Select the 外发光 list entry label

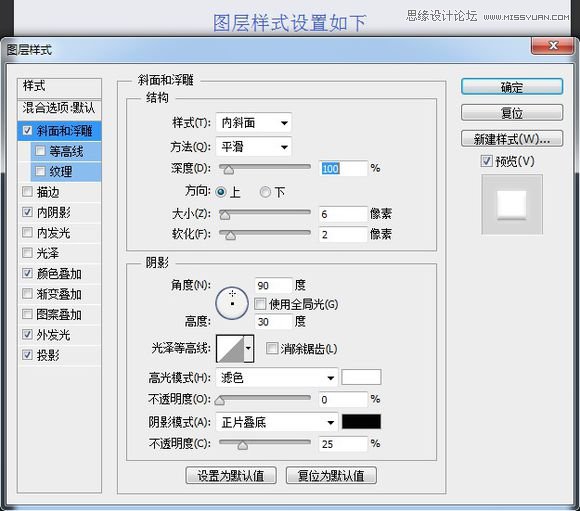[53, 335]
